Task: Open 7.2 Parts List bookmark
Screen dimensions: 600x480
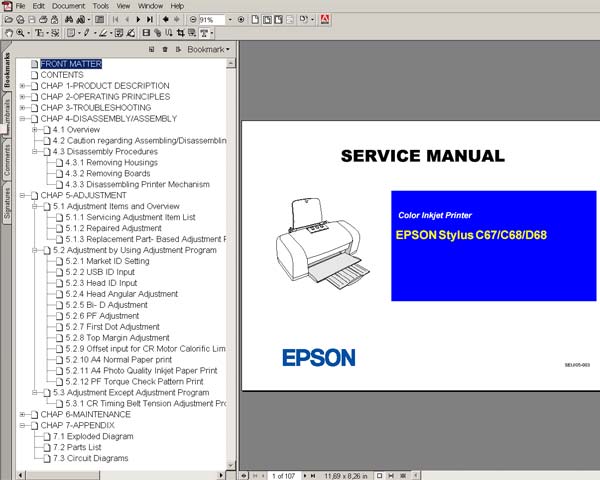Action: [x=77, y=447]
